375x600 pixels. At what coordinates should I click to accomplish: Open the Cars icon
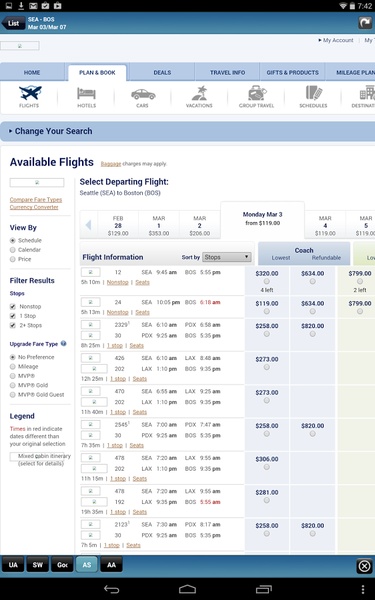click(x=143, y=94)
